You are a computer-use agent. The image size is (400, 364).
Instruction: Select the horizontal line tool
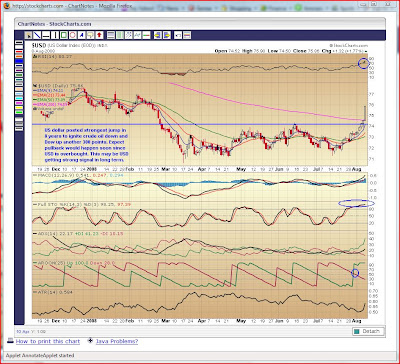coord(46,35)
